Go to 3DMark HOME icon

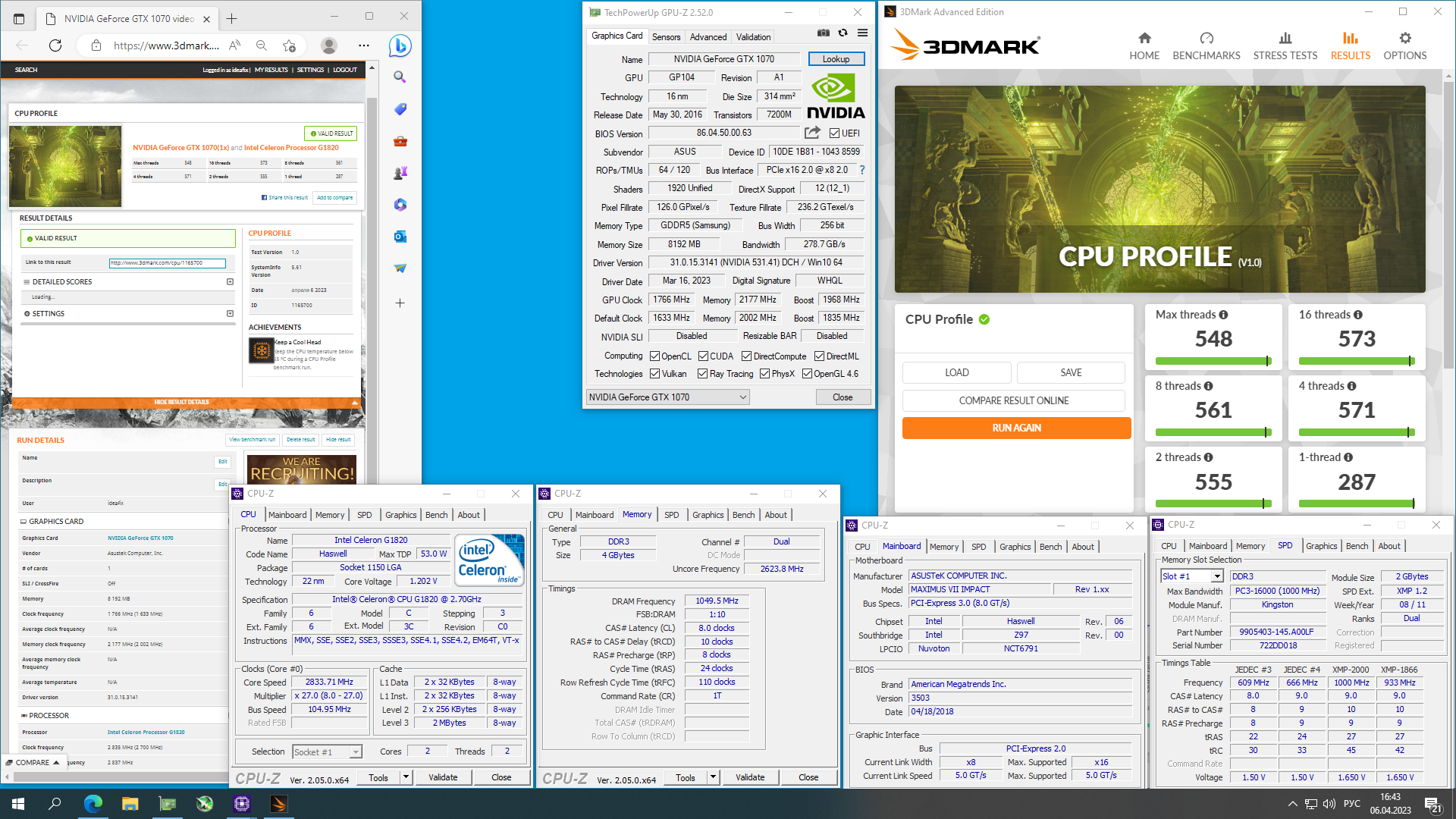(x=1144, y=45)
